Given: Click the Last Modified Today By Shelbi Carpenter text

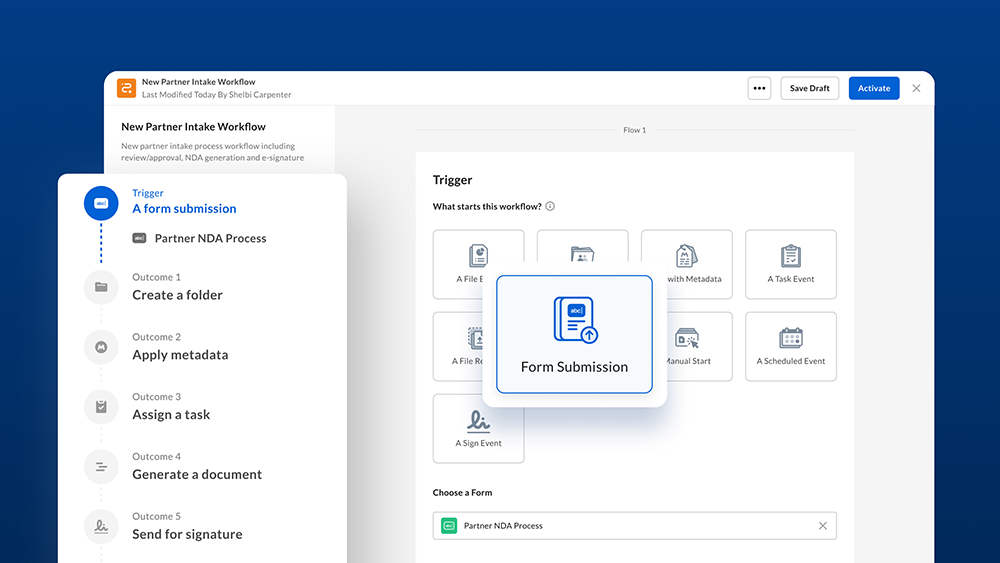Looking at the screenshot, I should [216, 94].
